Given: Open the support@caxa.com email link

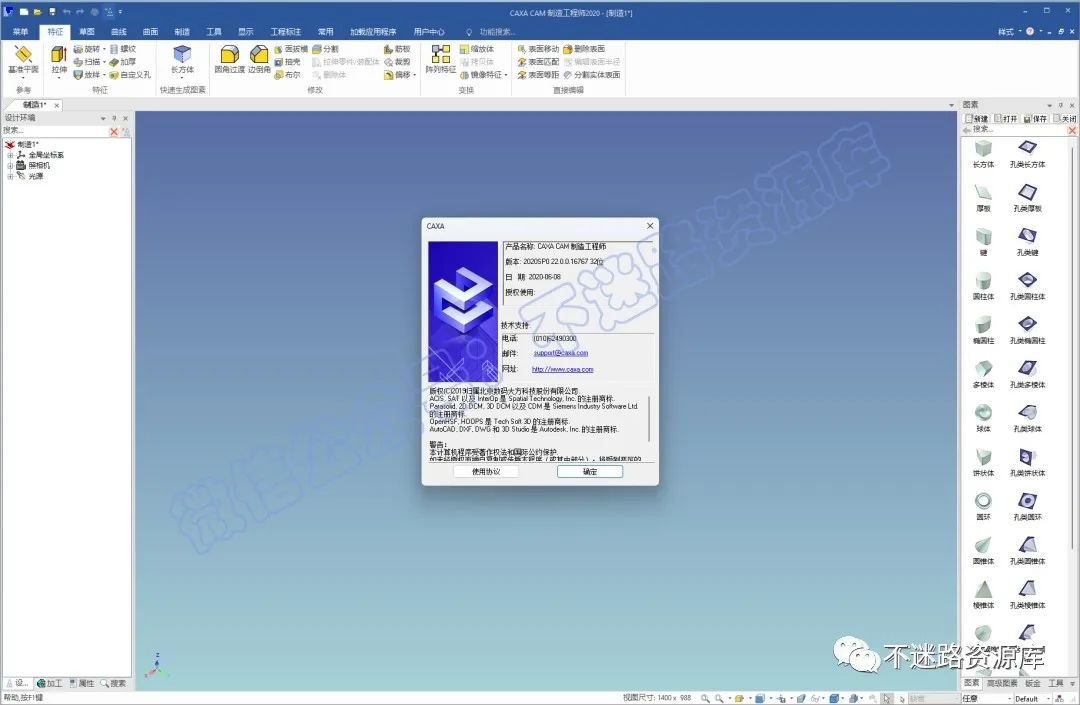Looking at the screenshot, I should 561,353.
